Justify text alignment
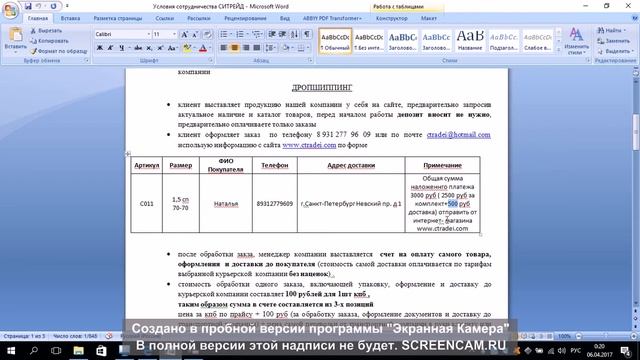The image size is (640, 360). tap(257, 48)
